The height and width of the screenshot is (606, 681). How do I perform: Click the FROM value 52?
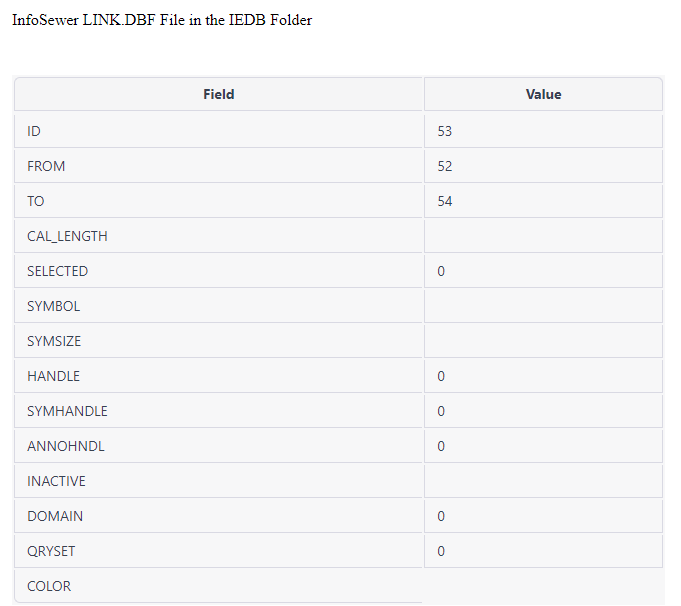tap(445, 166)
